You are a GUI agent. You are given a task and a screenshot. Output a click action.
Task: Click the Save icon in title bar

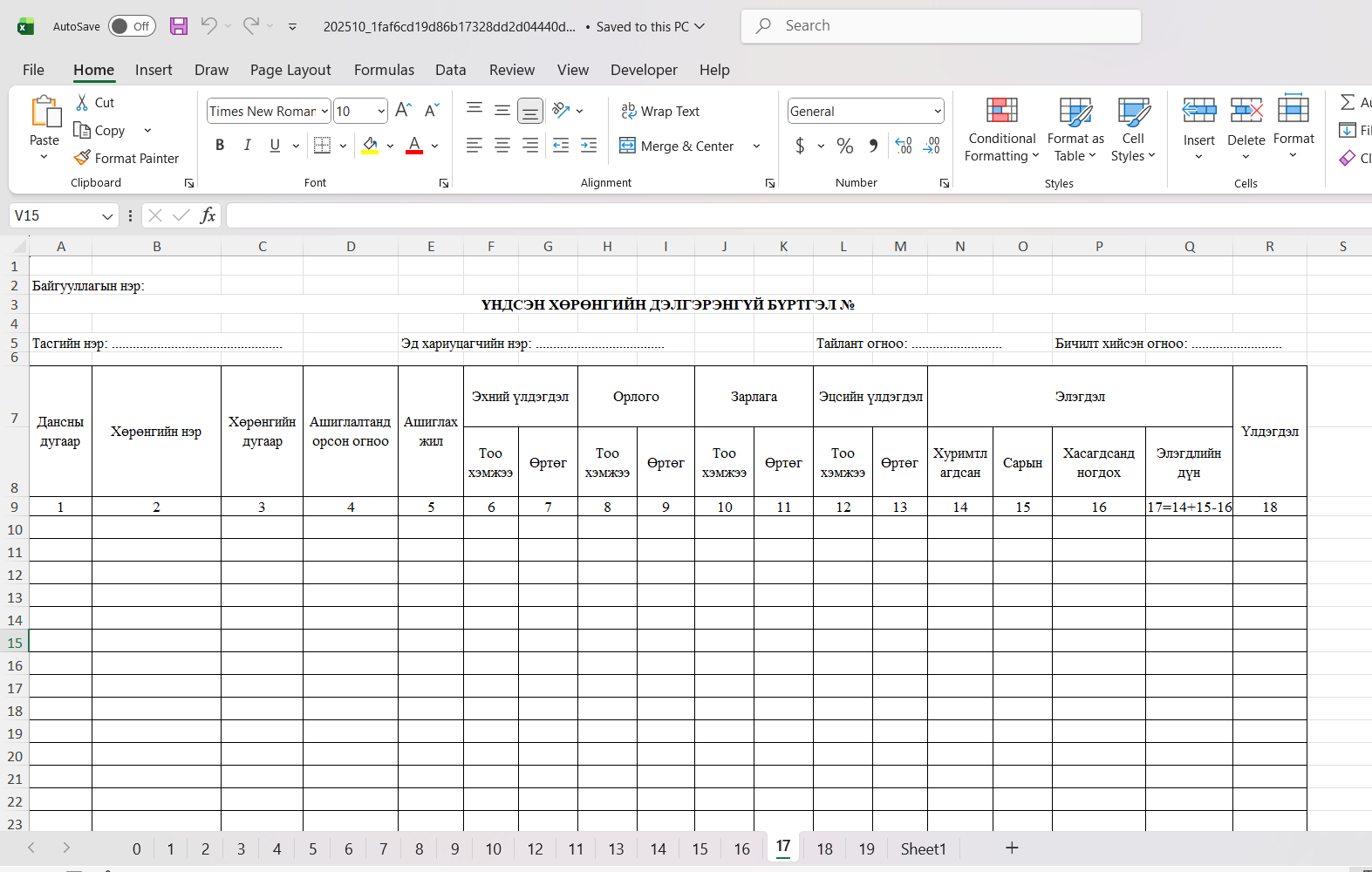179,26
